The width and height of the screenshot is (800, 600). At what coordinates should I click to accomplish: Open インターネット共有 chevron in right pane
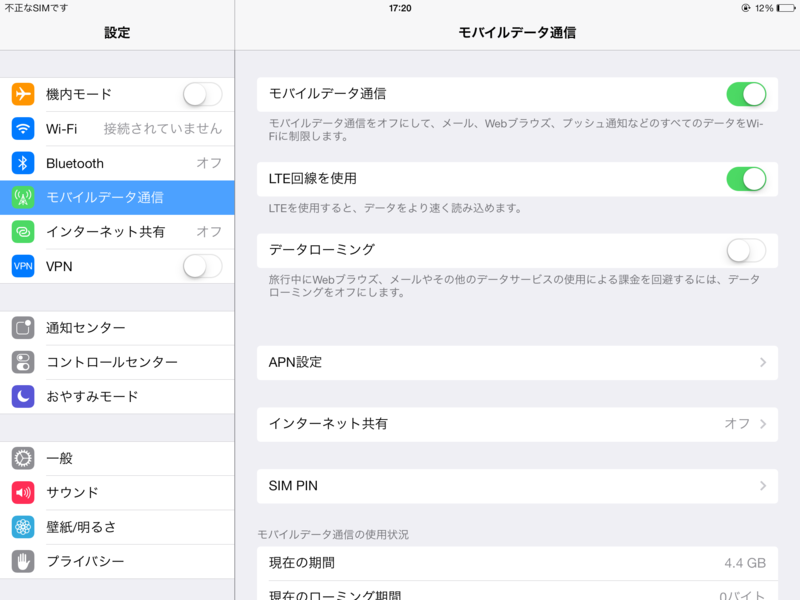point(763,424)
